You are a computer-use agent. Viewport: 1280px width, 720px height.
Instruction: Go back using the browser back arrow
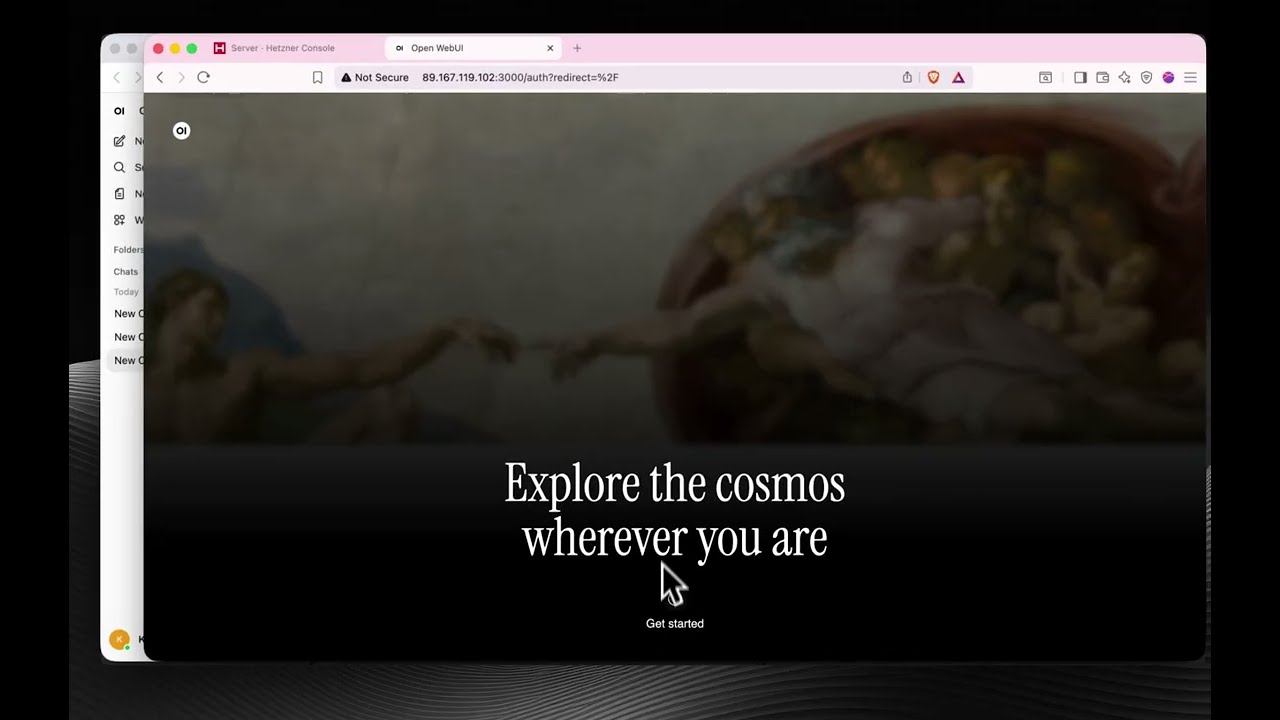point(160,77)
